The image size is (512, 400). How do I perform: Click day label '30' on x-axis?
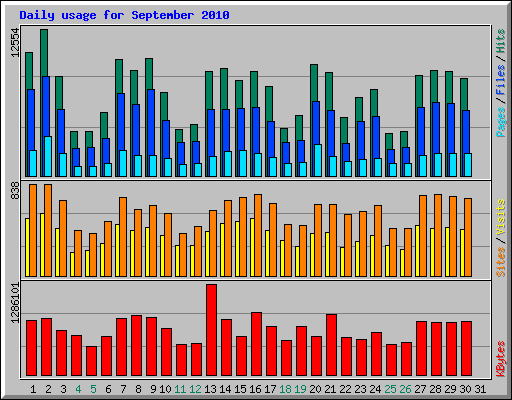click(x=465, y=389)
